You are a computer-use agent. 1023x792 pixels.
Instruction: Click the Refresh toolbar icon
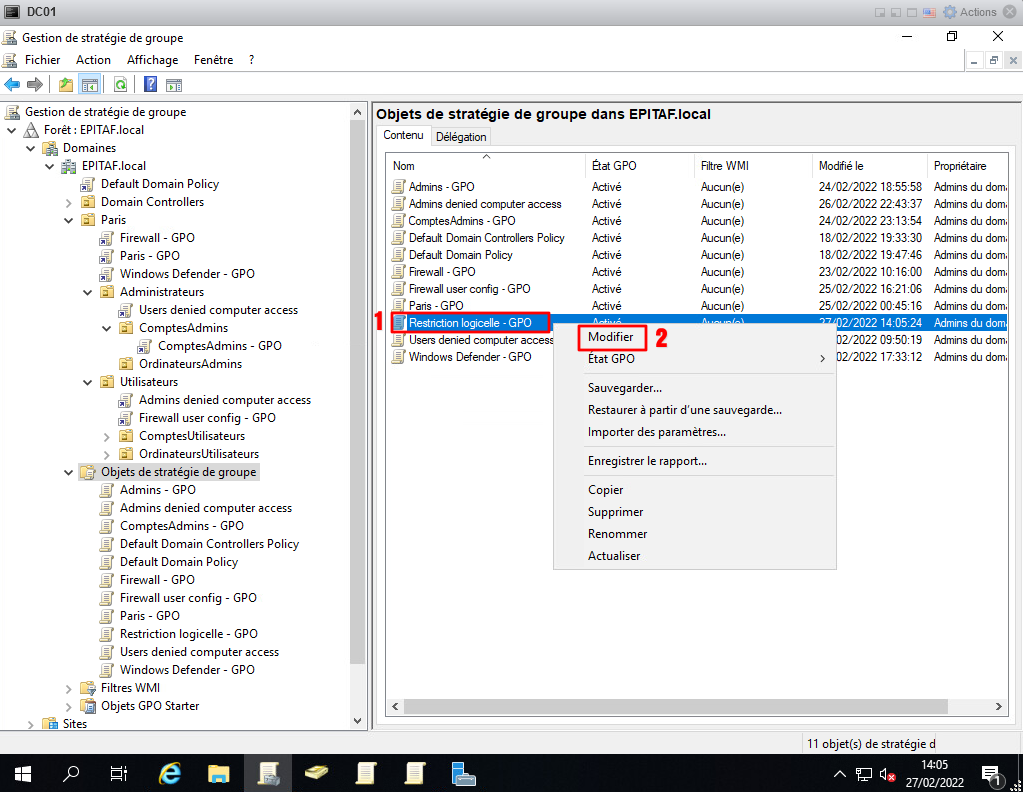[120, 85]
